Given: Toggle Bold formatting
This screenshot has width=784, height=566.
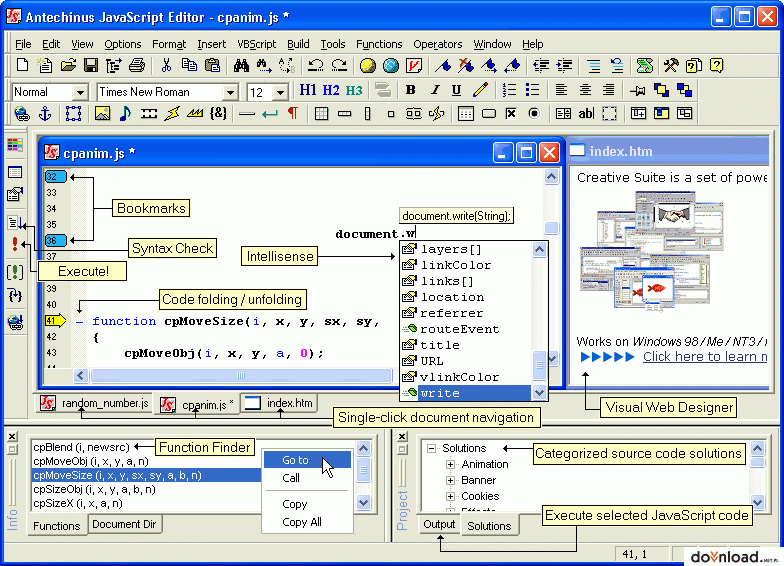Looking at the screenshot, I should (410, 90).
